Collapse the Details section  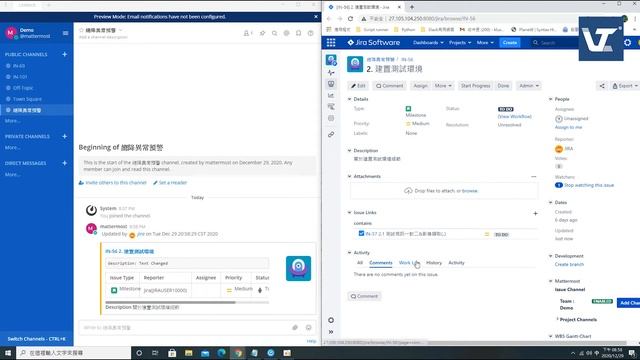coord(349,99)
